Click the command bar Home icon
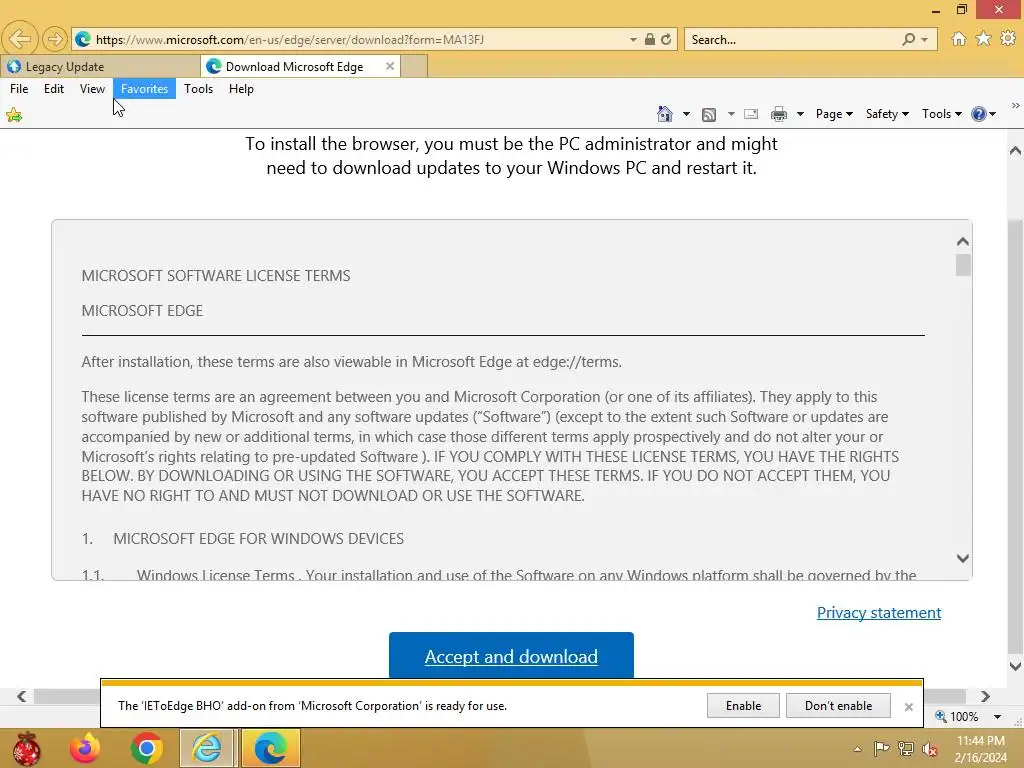The image size is (1024, 768). coord(665,114)
